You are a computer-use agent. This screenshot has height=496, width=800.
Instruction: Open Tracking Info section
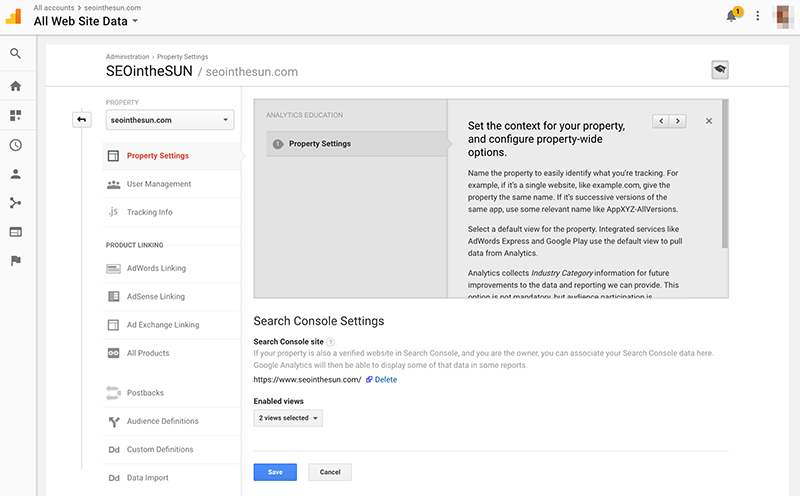pyautogui.click(x=171, y=212)
